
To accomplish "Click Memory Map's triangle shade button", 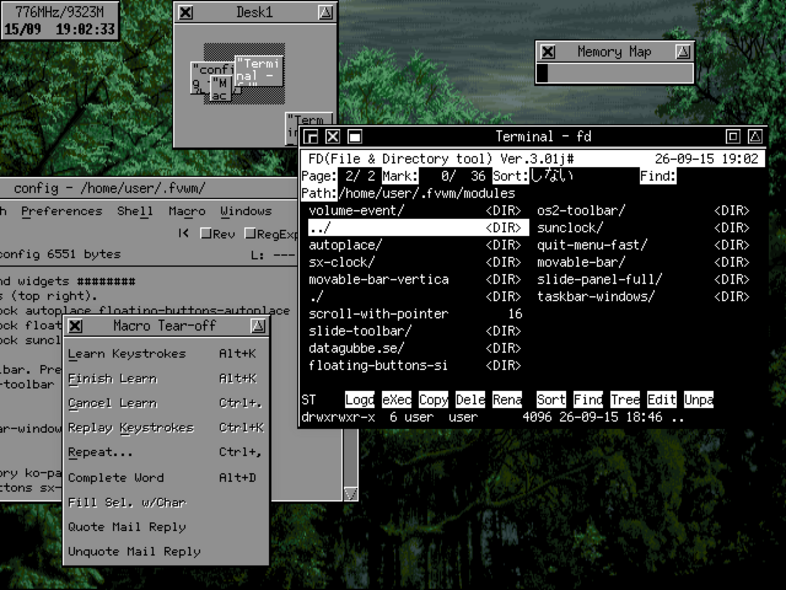I will point(683,52).
